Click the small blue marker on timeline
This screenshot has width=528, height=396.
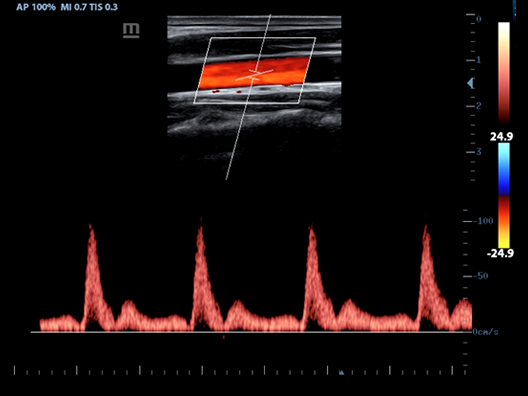point(341,372)
